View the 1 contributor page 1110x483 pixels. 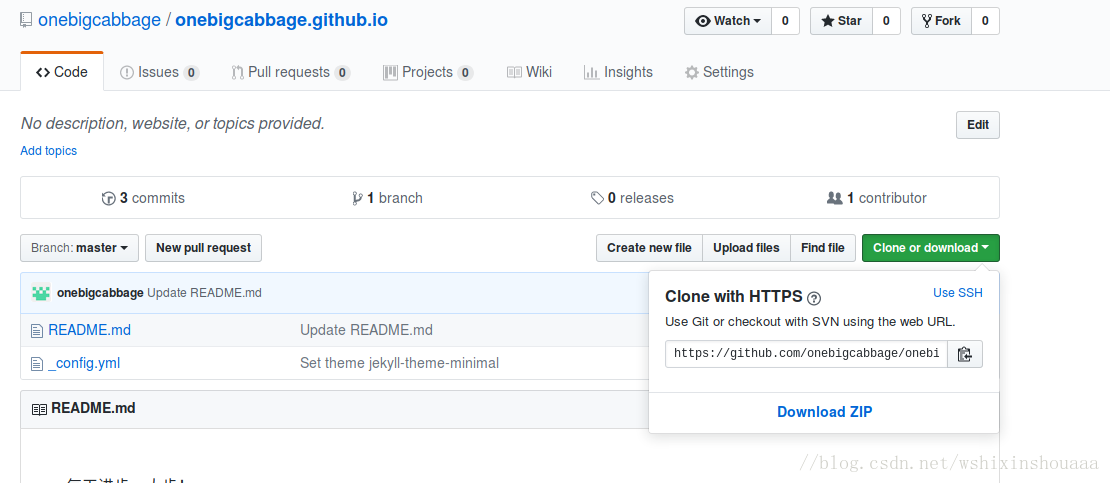tap(876, 198)
